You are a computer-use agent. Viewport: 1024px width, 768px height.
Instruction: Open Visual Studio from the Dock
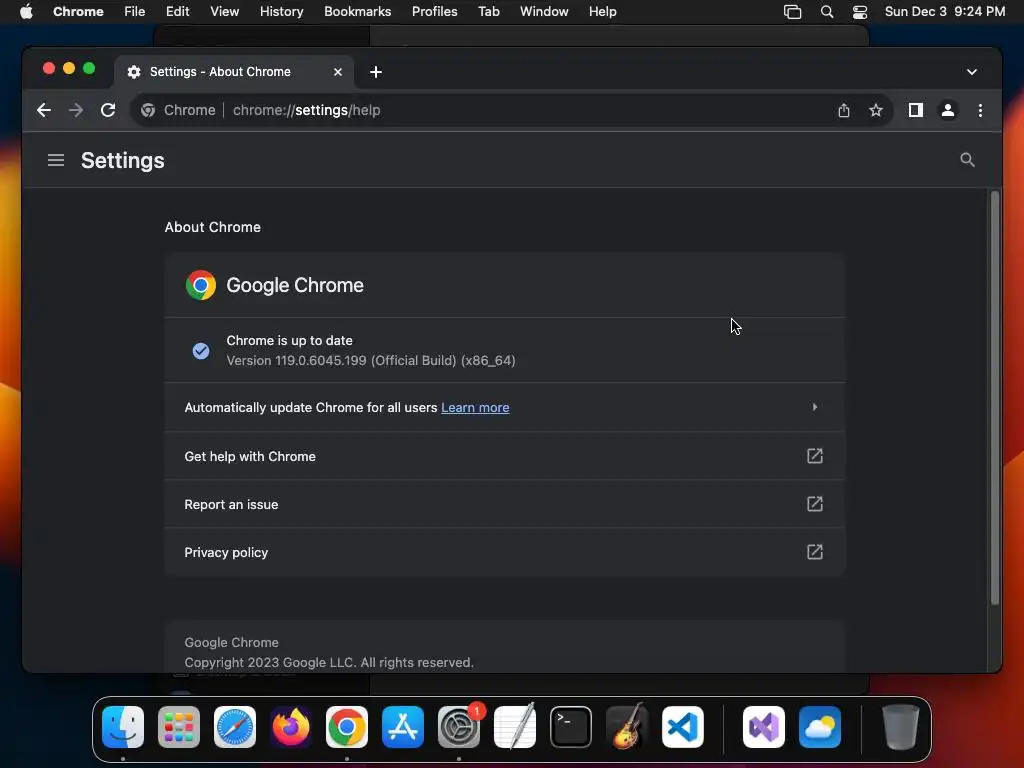763,727
